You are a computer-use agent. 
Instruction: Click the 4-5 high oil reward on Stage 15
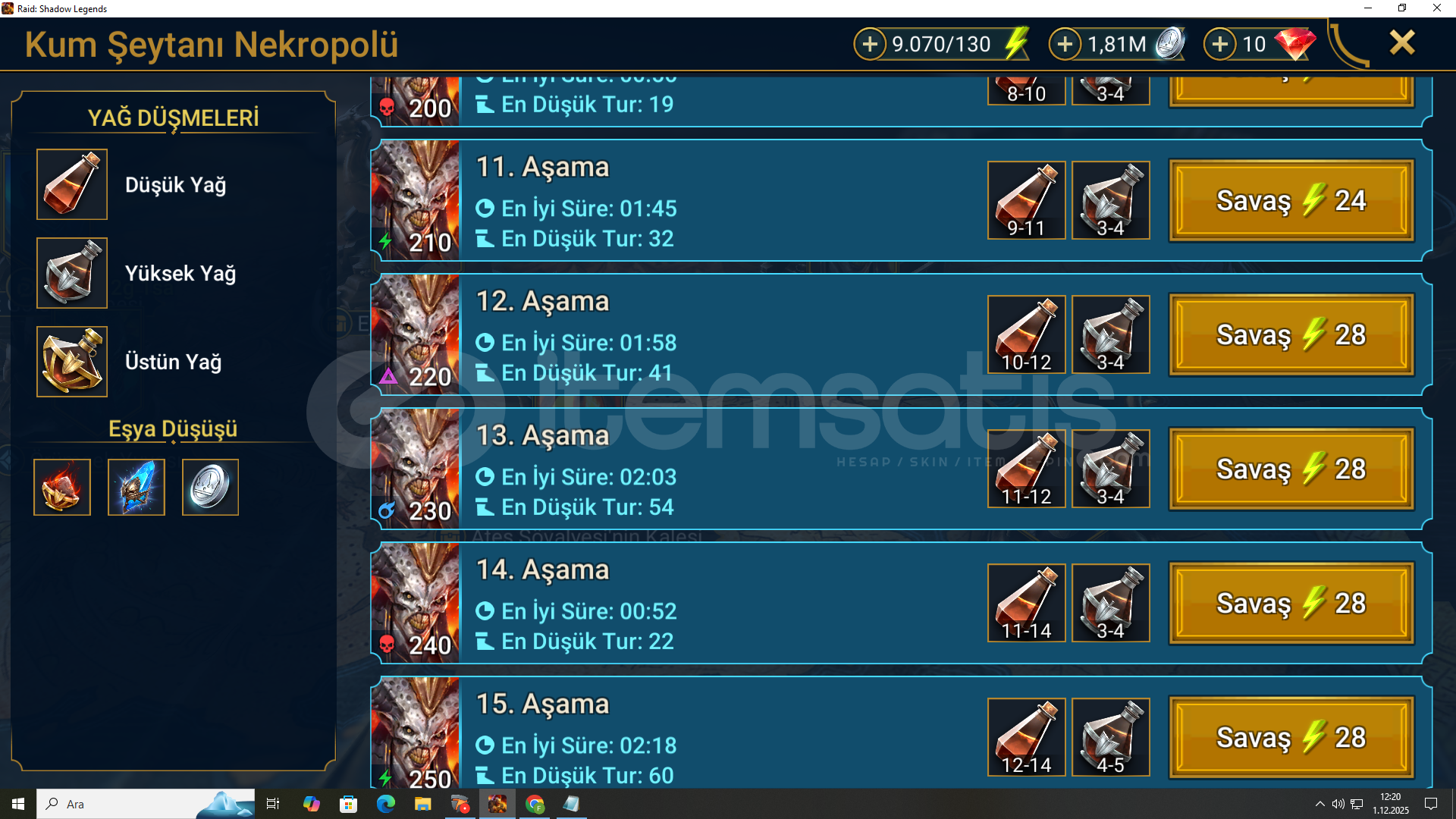coord(1111,737)
